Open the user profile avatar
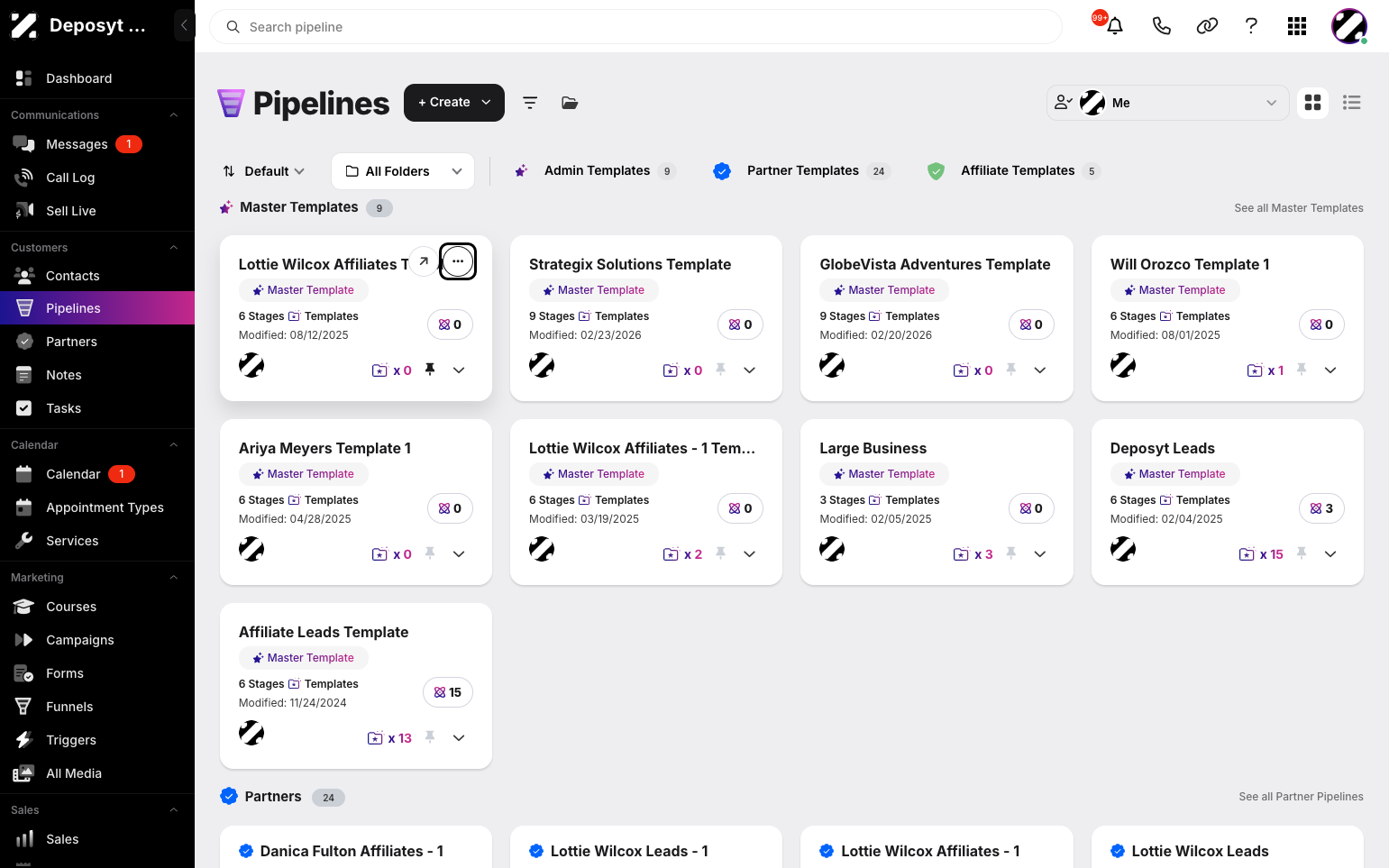 click(1349, 26)
